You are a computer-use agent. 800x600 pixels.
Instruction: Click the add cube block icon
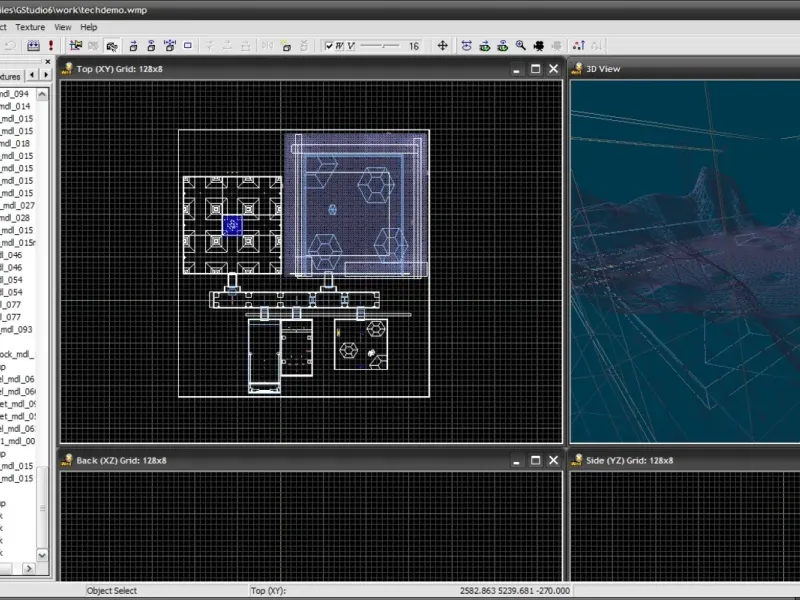pyautogui.click(x=286, y=46)
